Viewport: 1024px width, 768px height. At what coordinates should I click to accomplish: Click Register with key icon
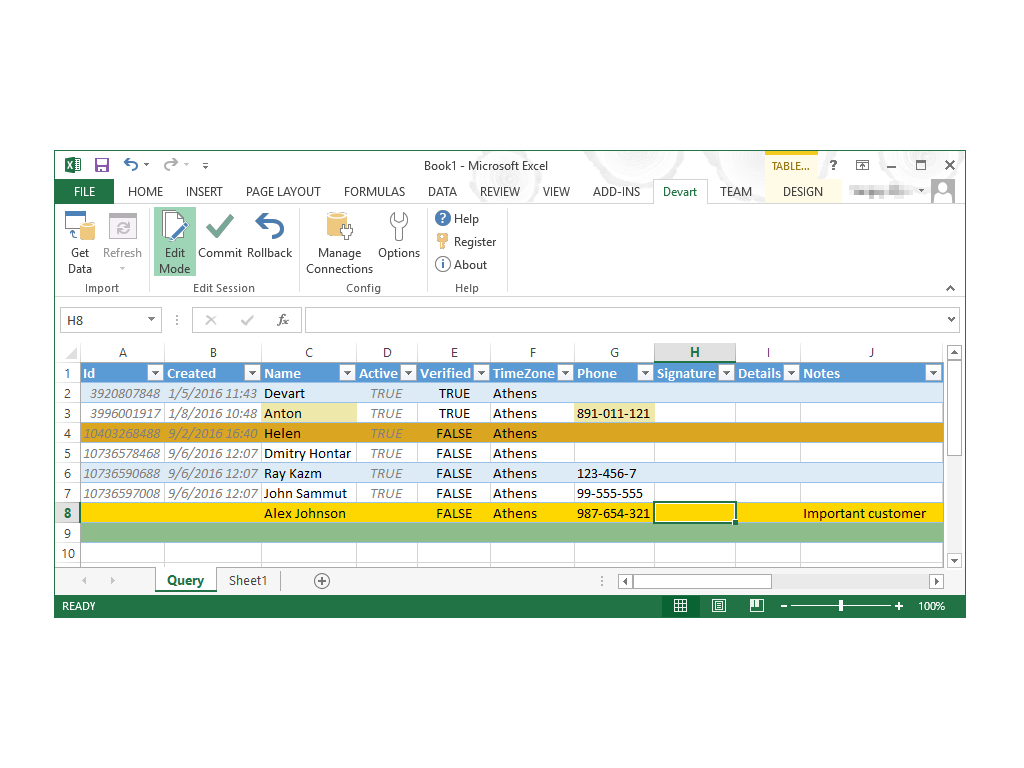[x=466, y=242]
